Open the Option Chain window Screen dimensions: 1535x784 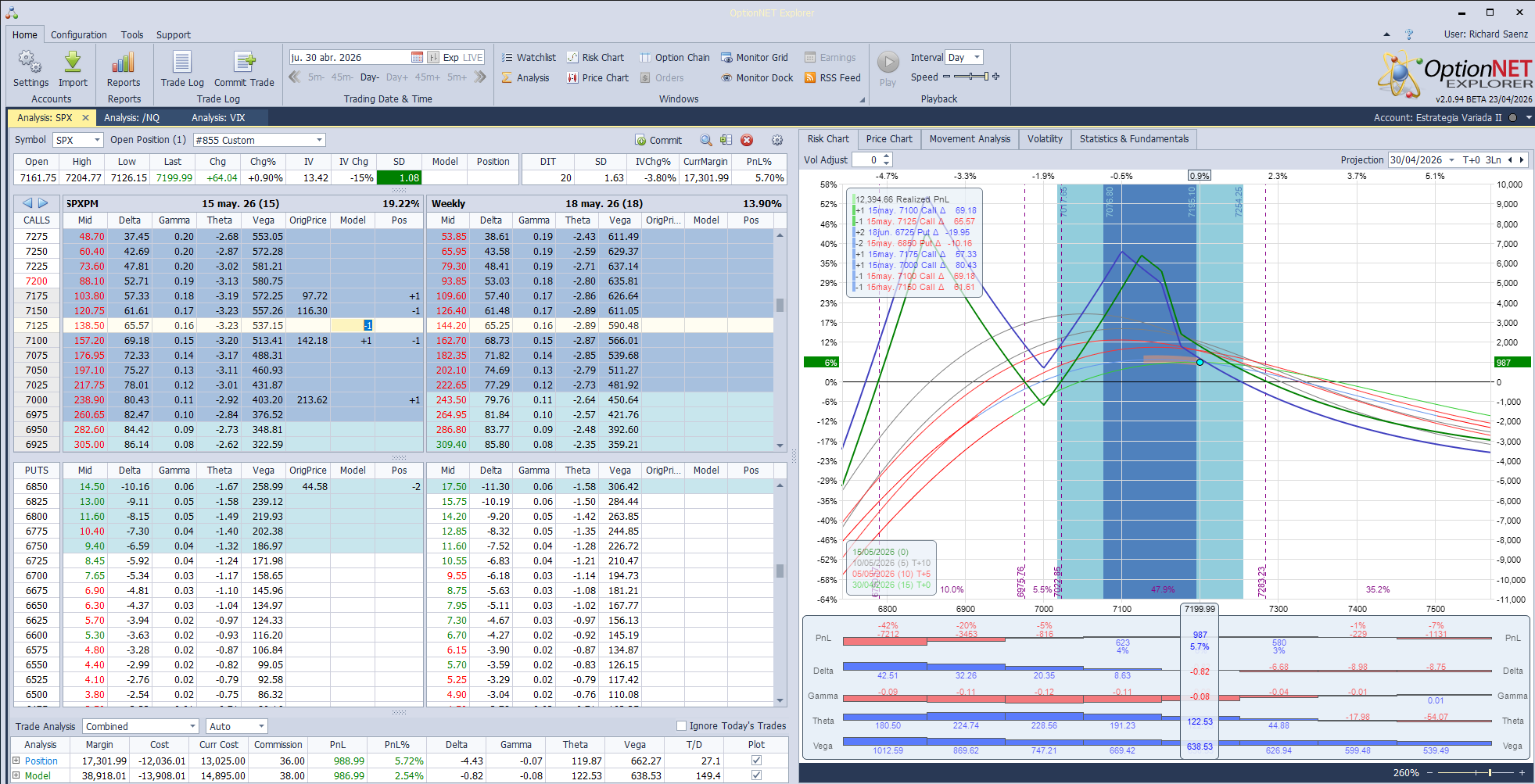(675, 57)
